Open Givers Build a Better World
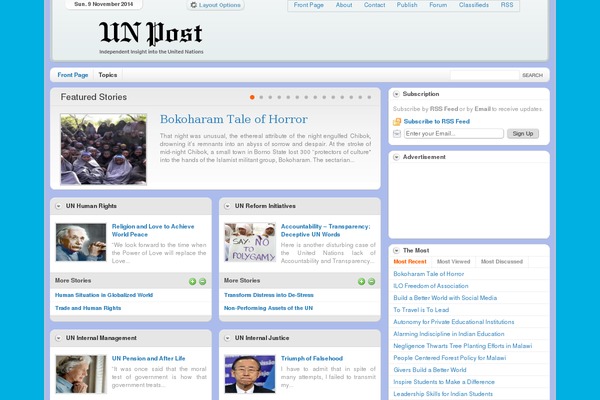This screenshot has height=400, width=600. (x=430, y=370)
